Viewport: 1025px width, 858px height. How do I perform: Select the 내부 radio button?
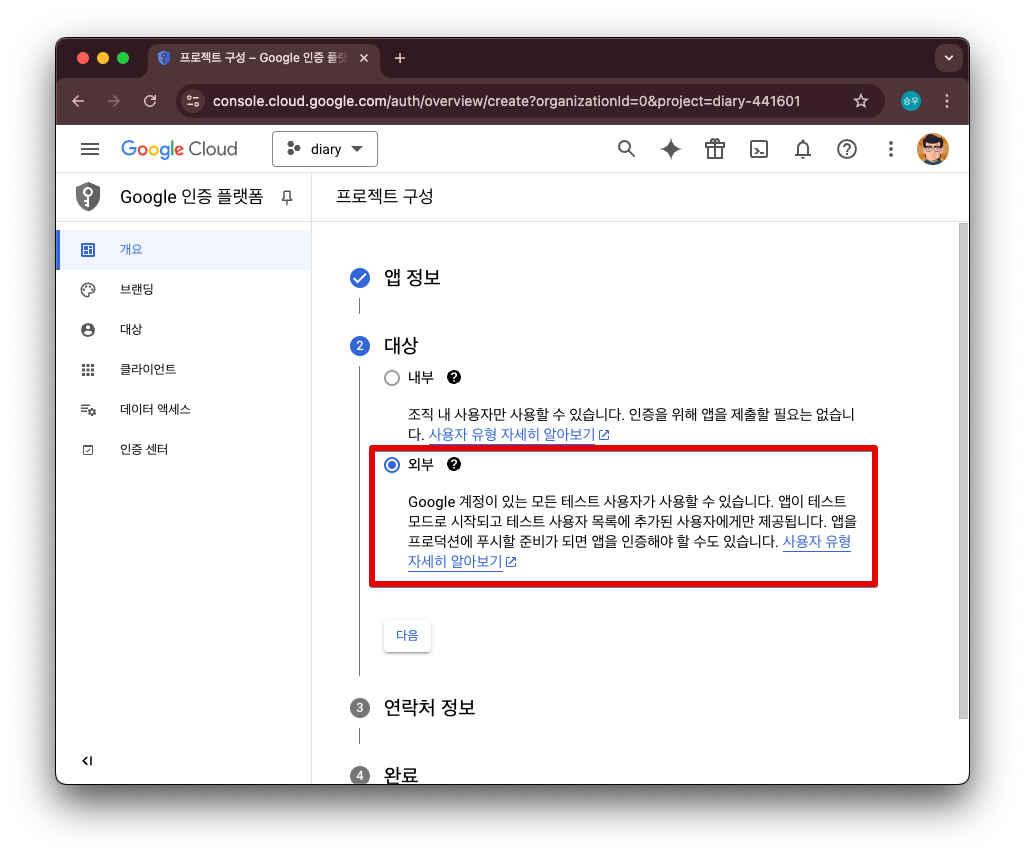[x=392, y=378]
